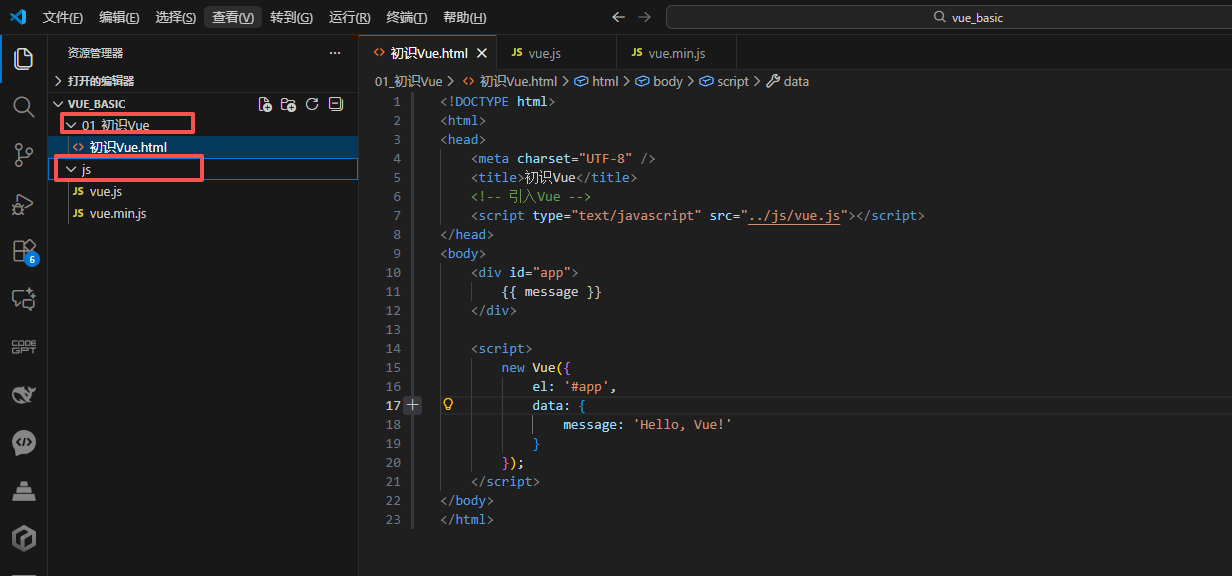Switch to the vue.js editor tab
This screenshot has height=576, width=1232.
coord(555,53)
